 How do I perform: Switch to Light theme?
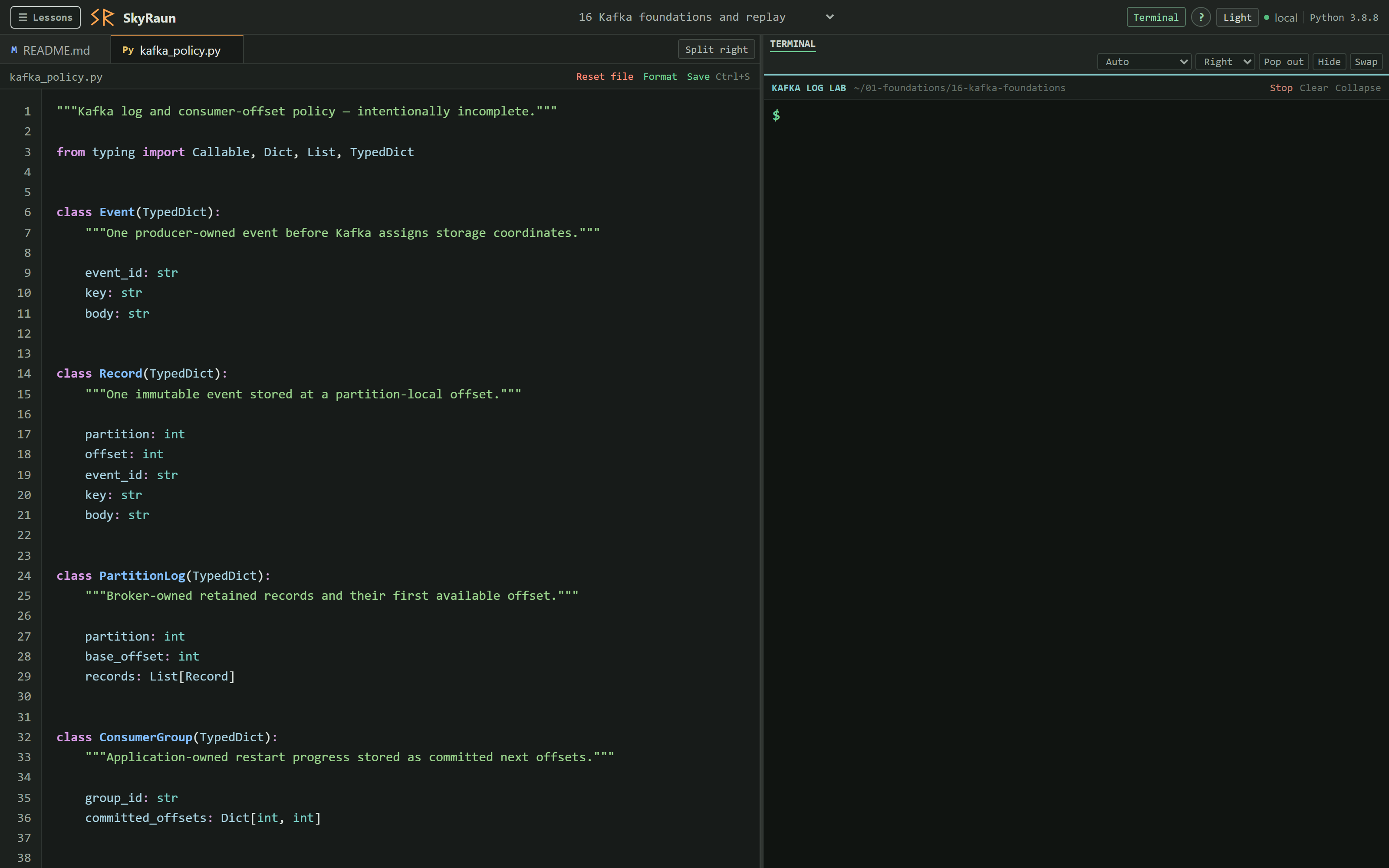[x=1237, y=17]
